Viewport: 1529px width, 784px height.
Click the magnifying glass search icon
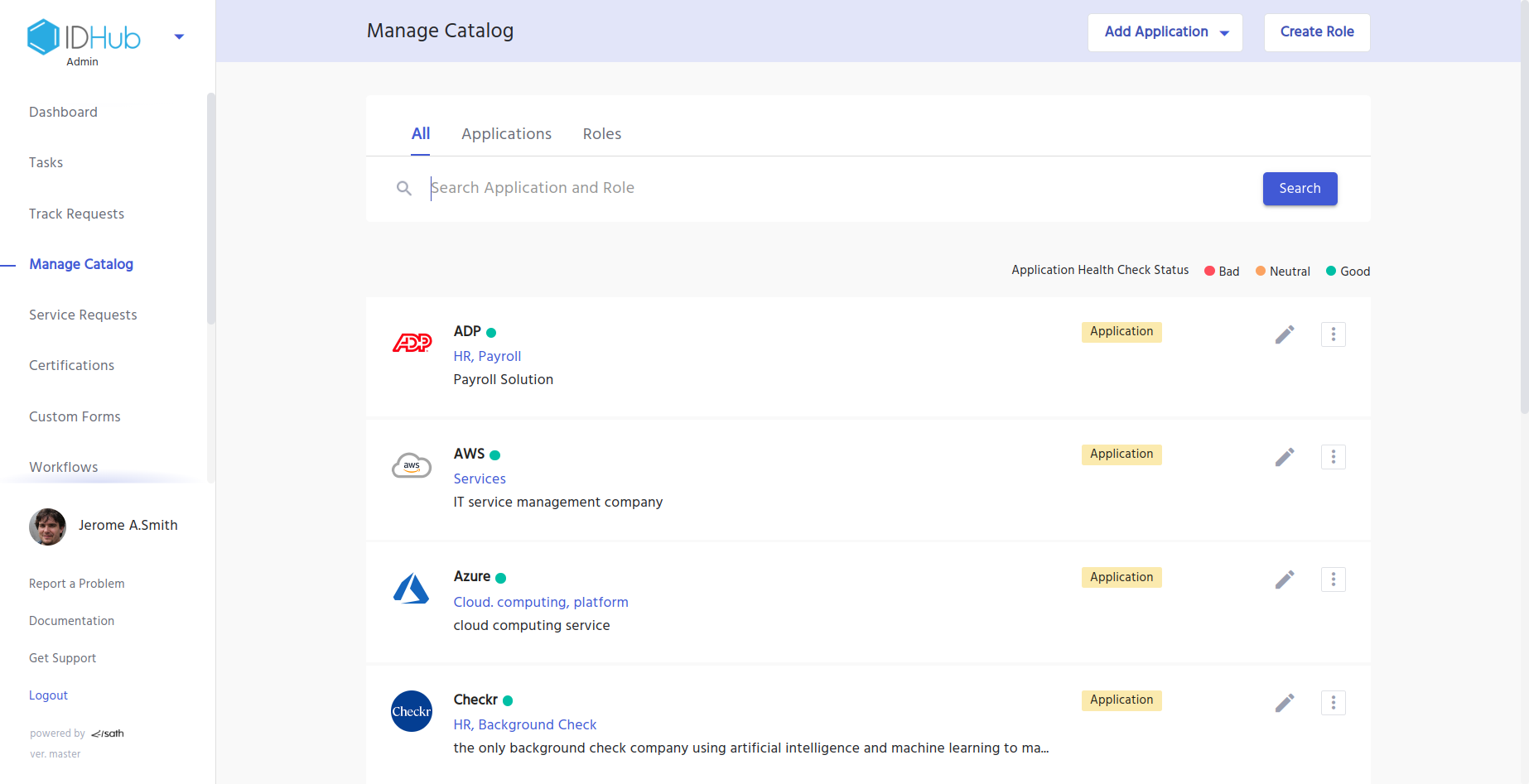(404, 189)
